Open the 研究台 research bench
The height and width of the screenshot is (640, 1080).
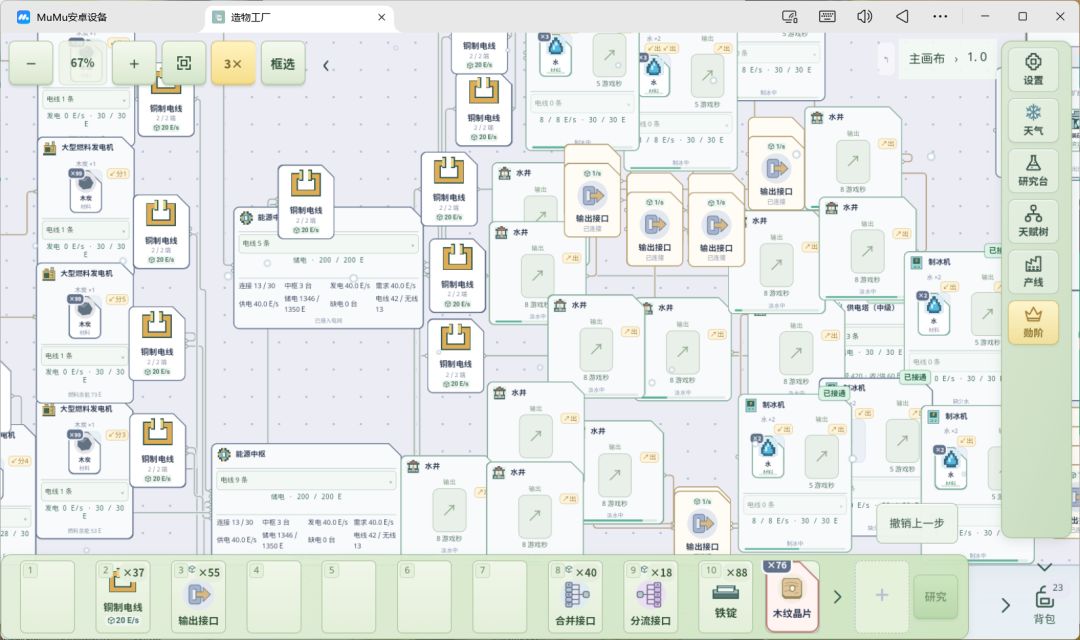click(1032, 169)
